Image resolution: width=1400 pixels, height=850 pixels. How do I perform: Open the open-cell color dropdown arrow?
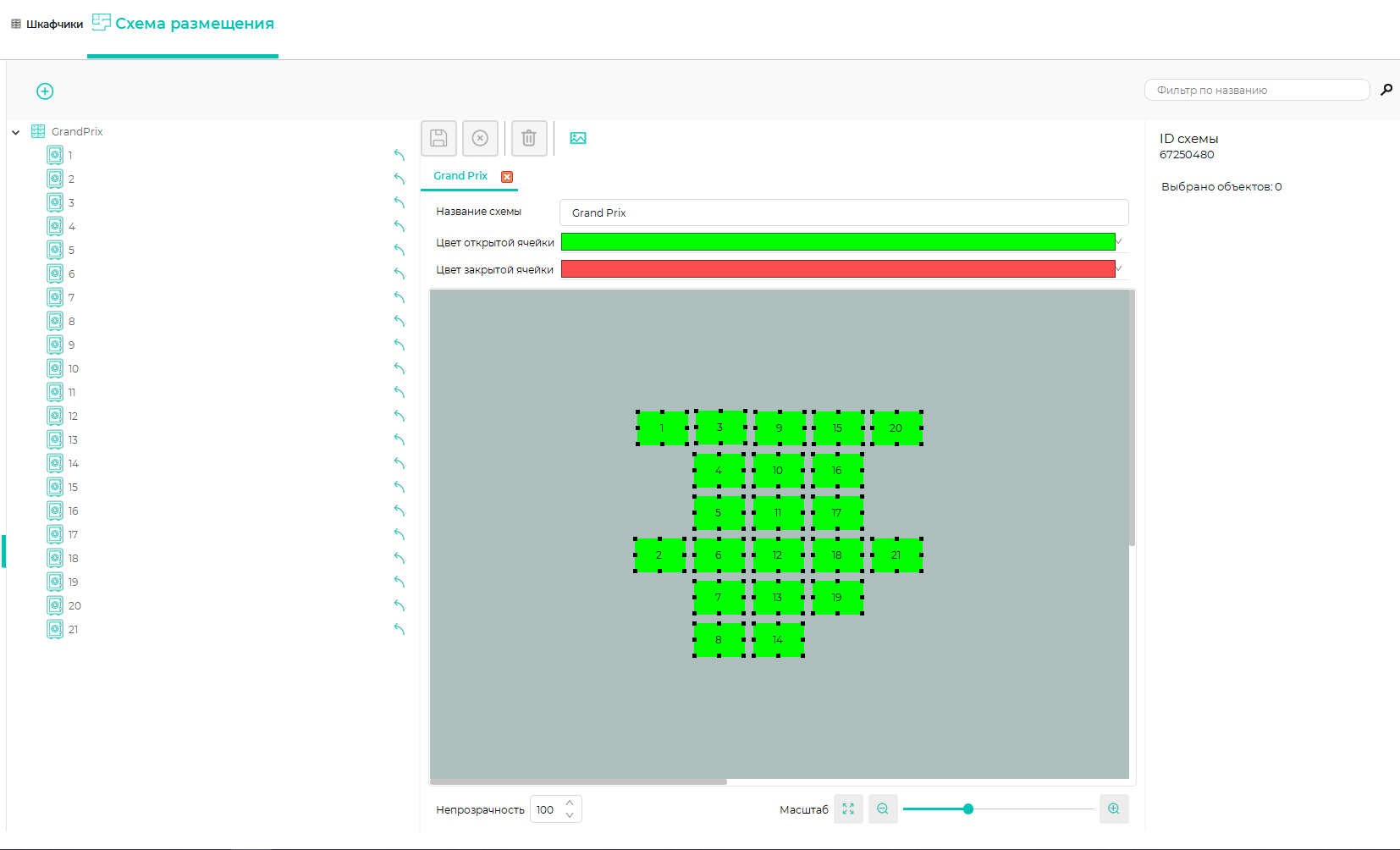click(1119, 242)
